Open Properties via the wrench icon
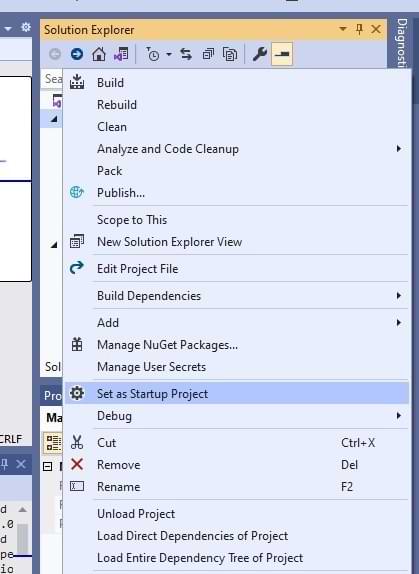This screenshot has width=419, height=574. click(x=260, y=54)
